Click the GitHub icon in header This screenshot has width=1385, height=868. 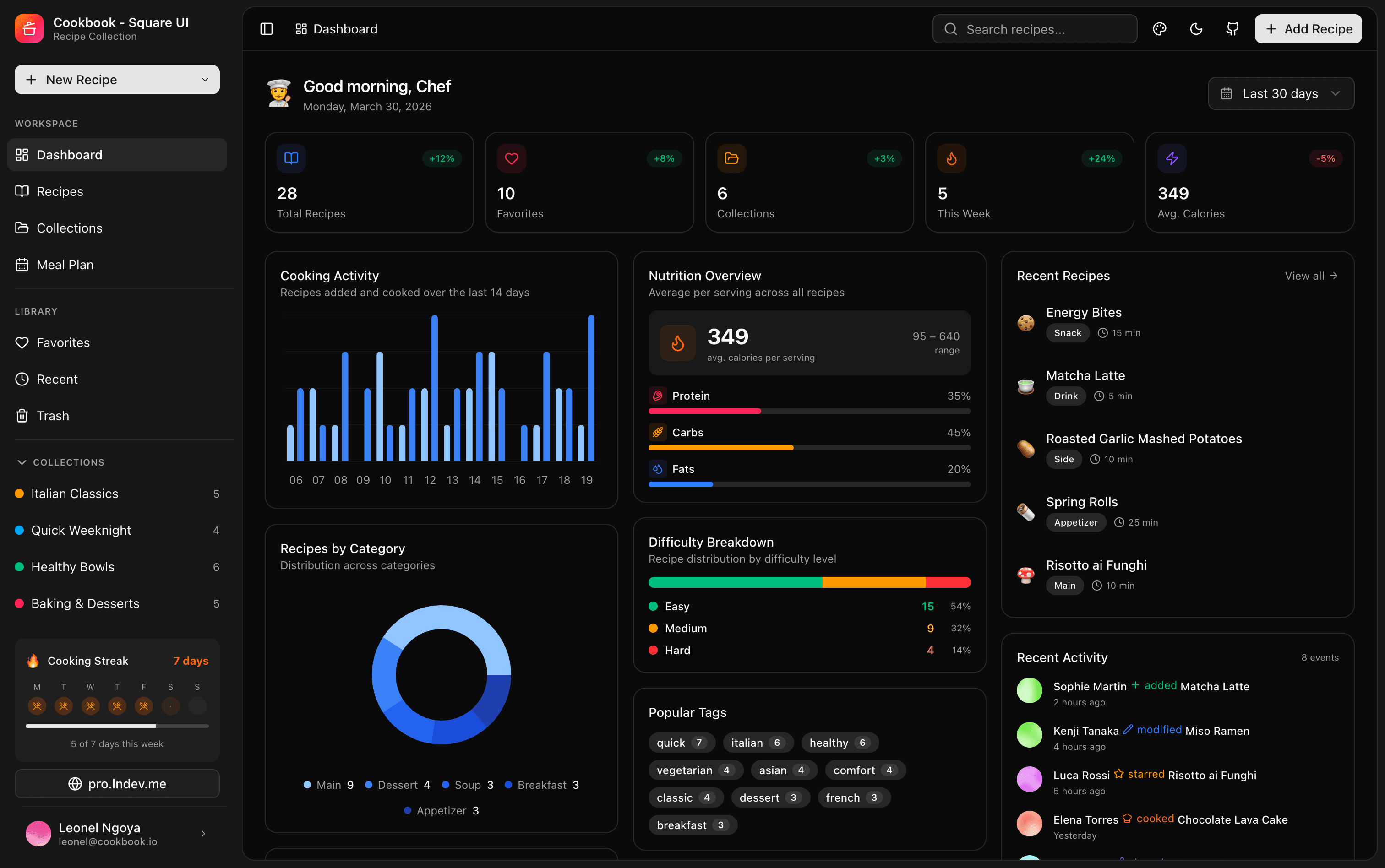coord(1232,29)
